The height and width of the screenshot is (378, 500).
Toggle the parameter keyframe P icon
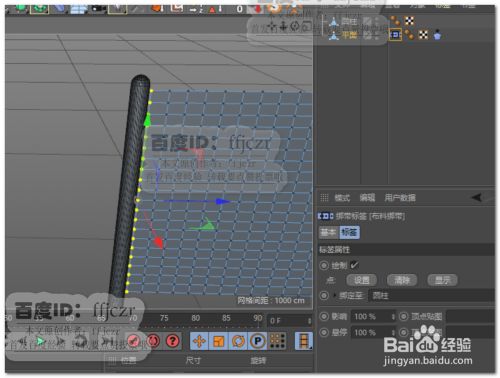(257, 341)
